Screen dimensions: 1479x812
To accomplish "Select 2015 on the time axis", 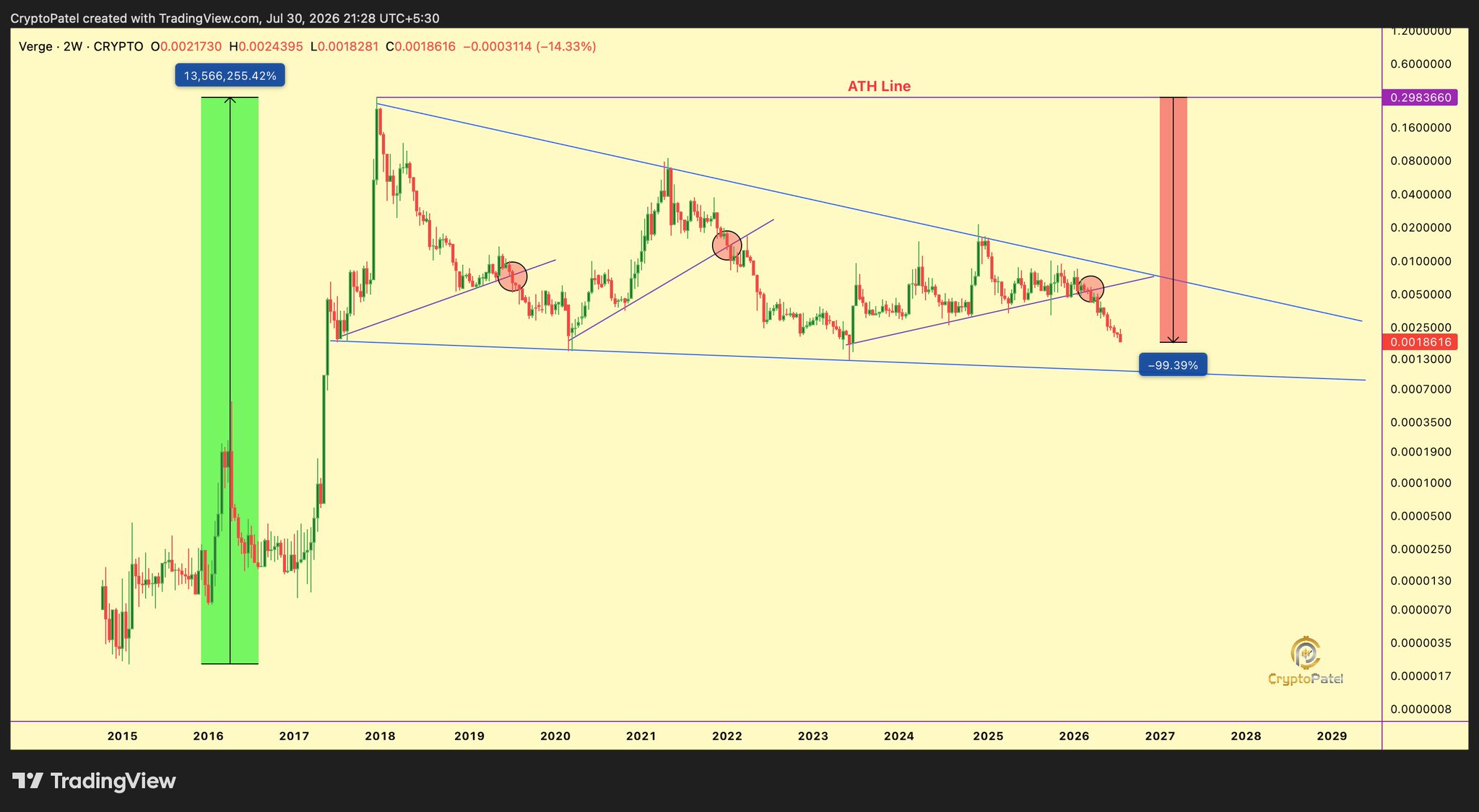I will click(x=122, y=736).
